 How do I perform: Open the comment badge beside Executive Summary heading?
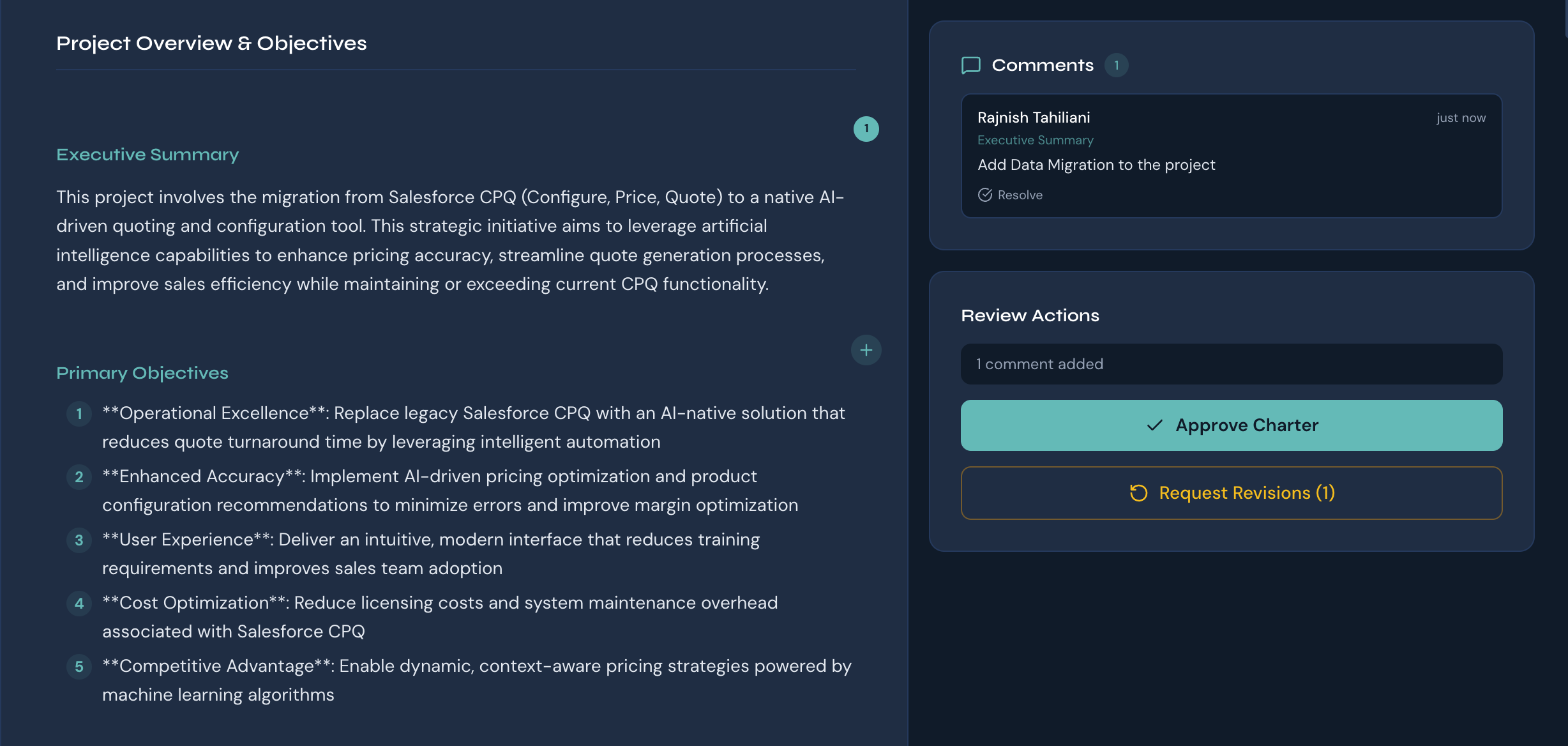coord(866,129)
